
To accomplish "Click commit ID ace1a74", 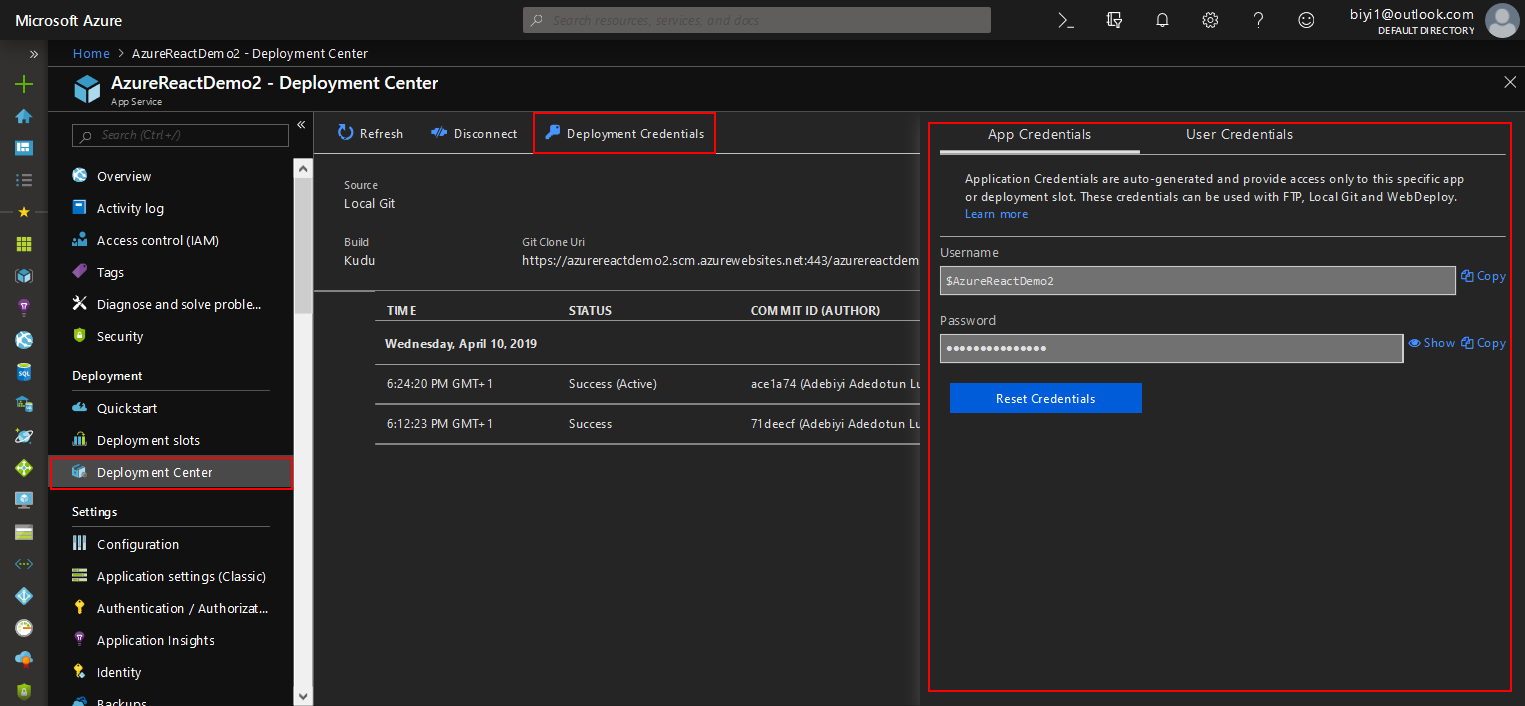I will 773,384.
